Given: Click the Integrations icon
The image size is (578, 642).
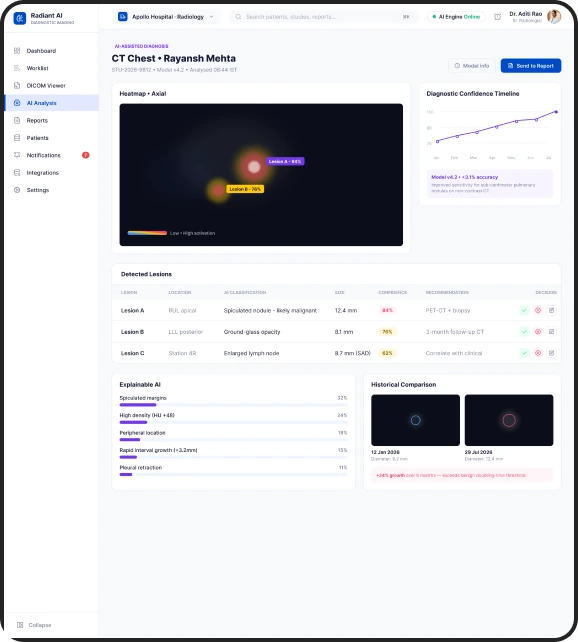Looking at the screenshot, I should coord(17,172).
